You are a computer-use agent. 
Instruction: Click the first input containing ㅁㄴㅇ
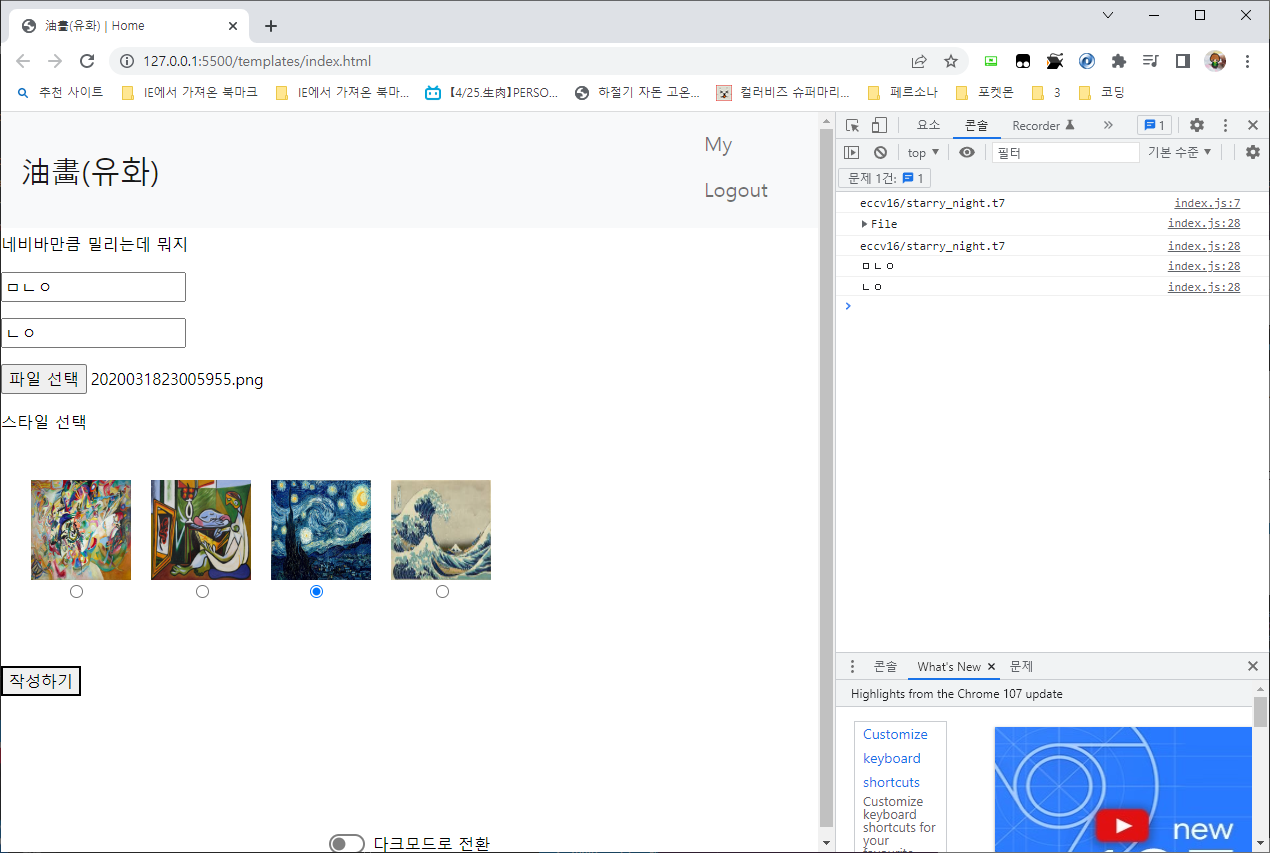pos(93,287)
